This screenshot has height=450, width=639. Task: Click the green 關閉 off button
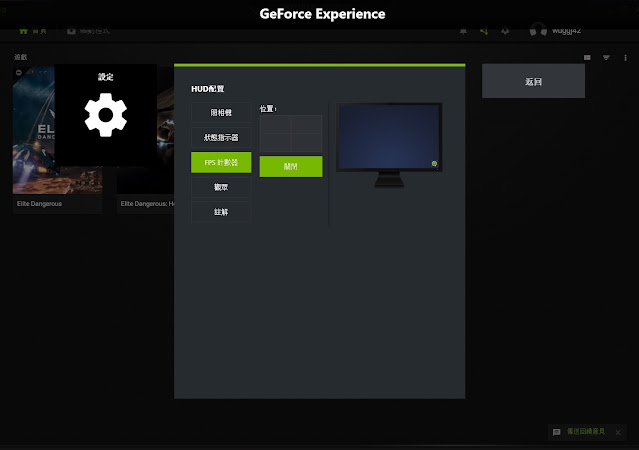pyautogui.click(x=291, y=166)
